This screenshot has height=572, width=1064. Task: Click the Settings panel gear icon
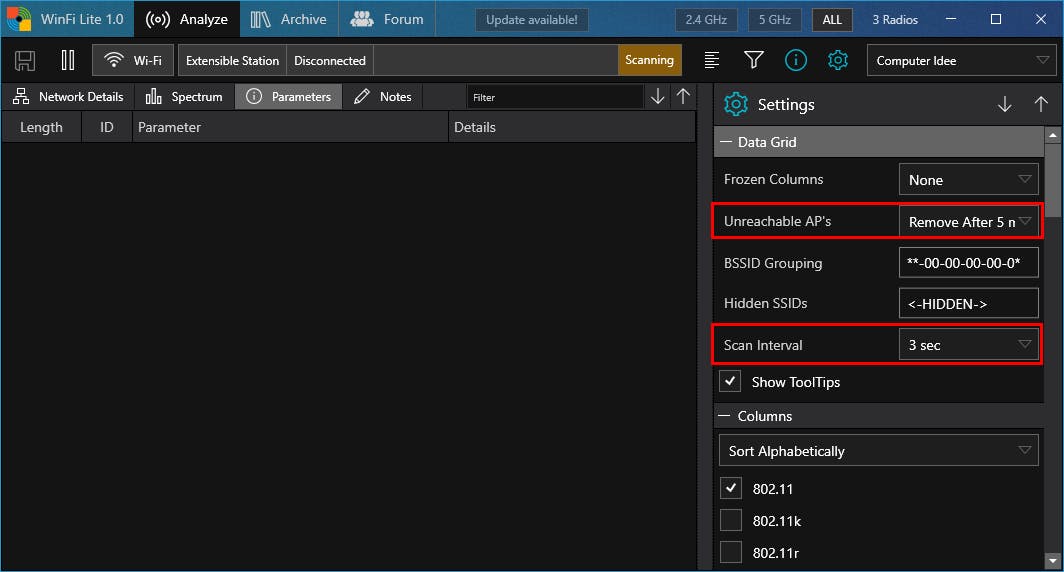[x=736, y=104]
